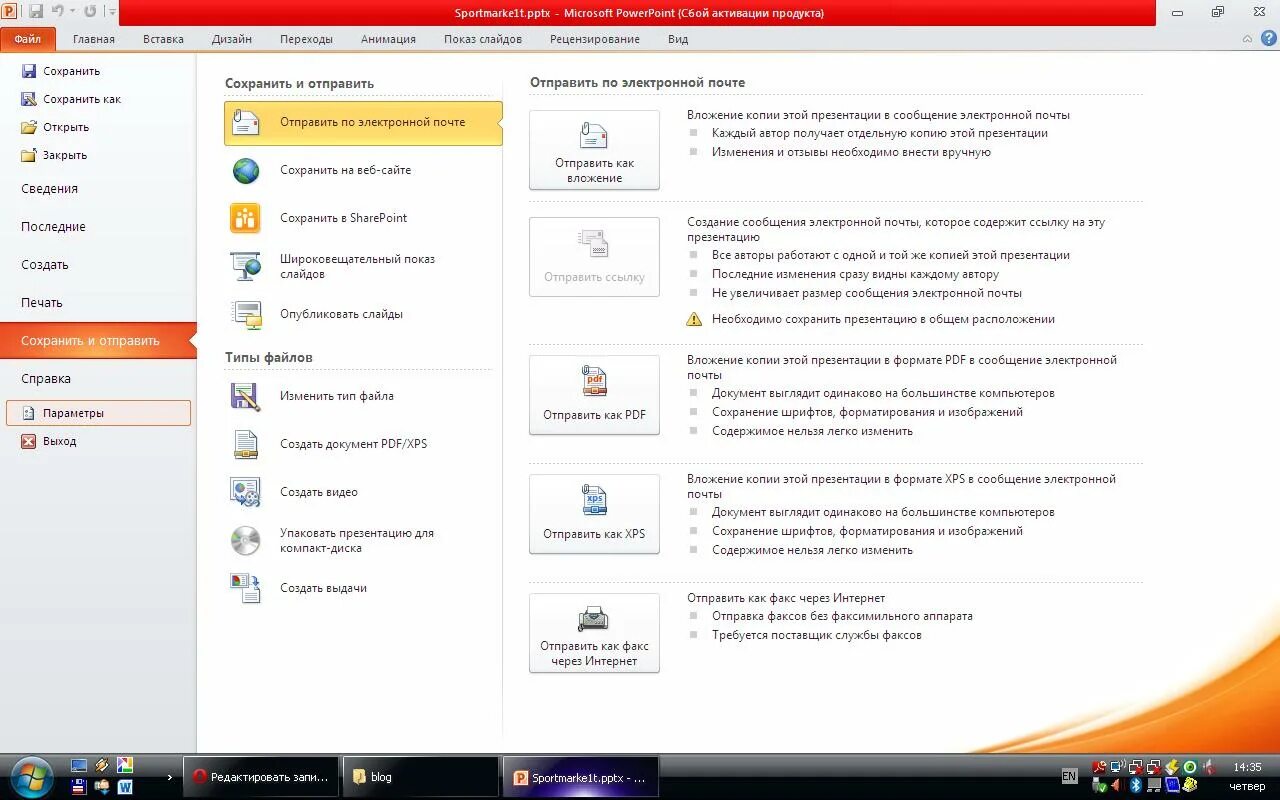Click the broadcast slide show icon

point(246,266)
